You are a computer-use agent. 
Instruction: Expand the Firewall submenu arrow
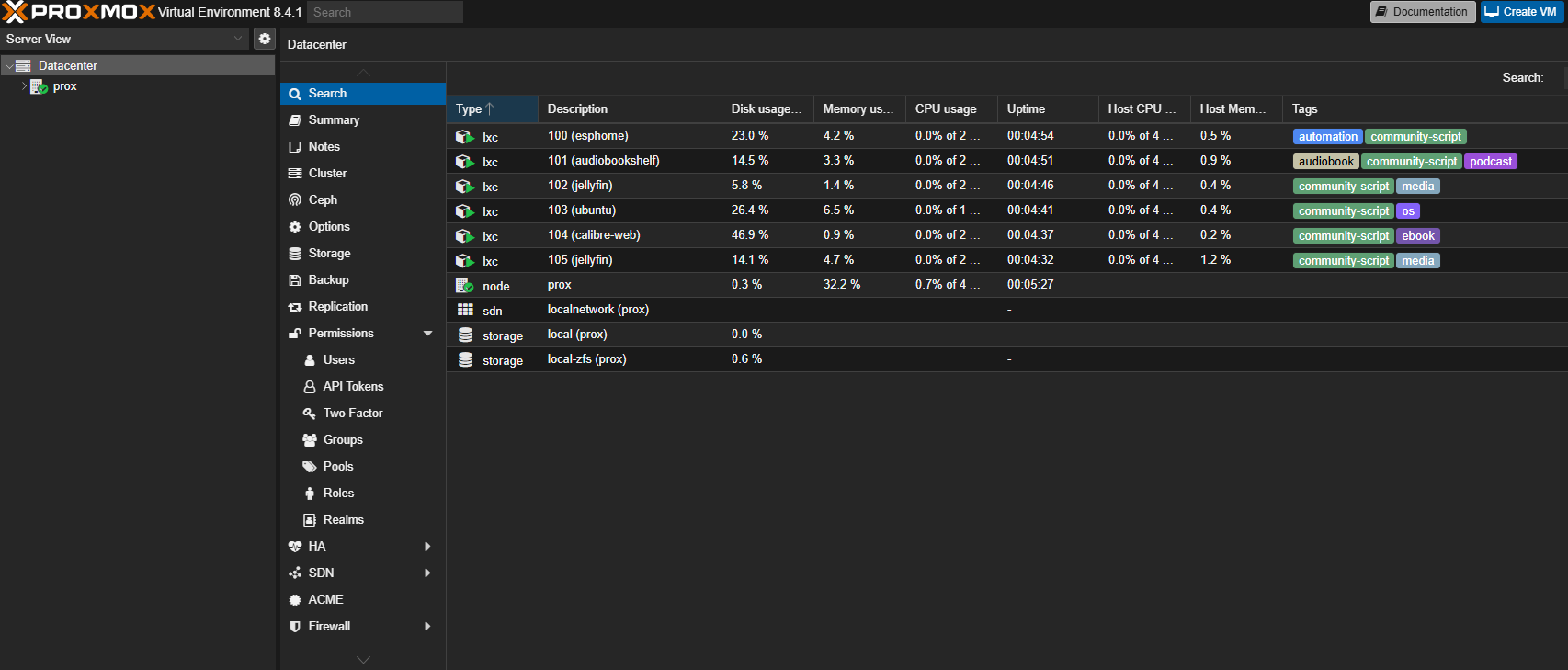(427, 626)
